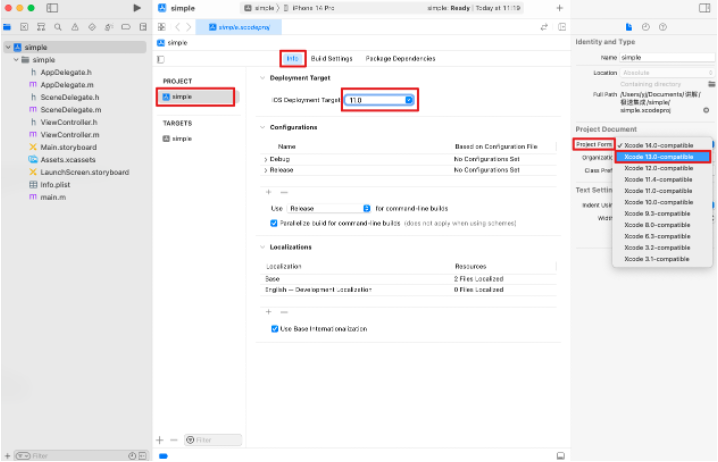
Task: Open the Debug navigator
Action: pos(109,27)
